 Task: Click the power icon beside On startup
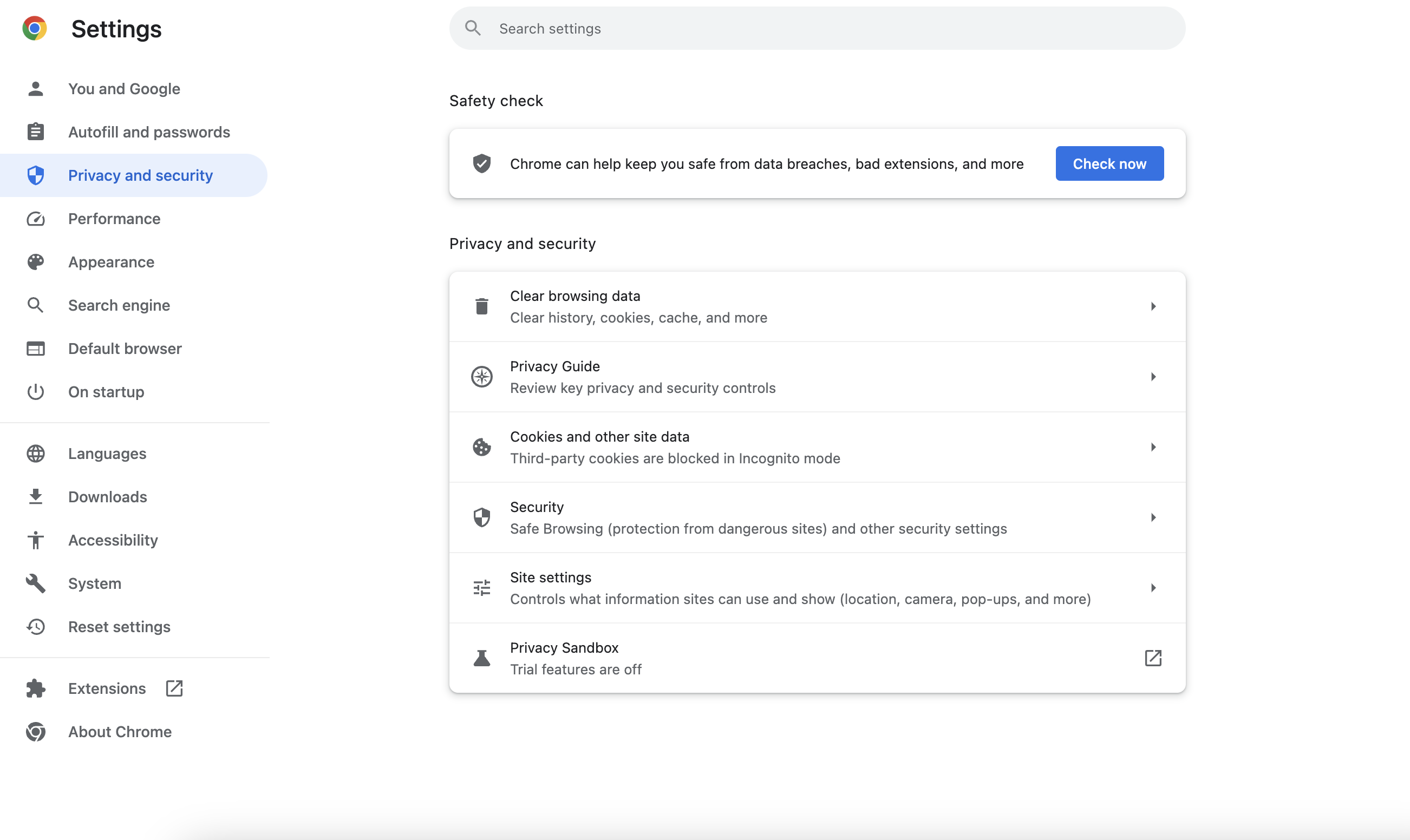pos(35,392)
